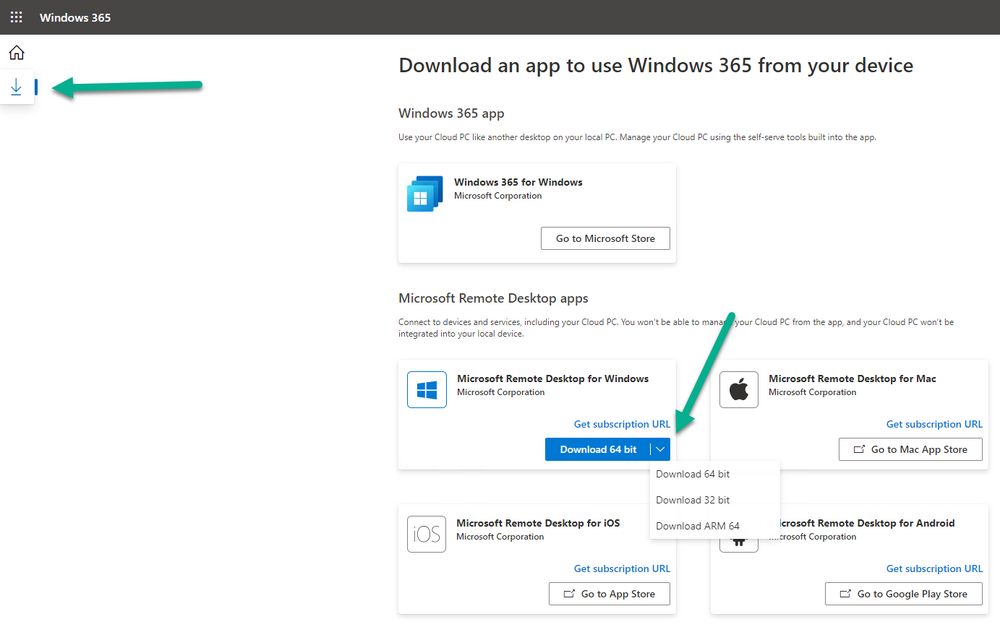Expand the download options chevron arrow
The height and width of the screenshot is (627, 1000).
click(x=660, y=450)
